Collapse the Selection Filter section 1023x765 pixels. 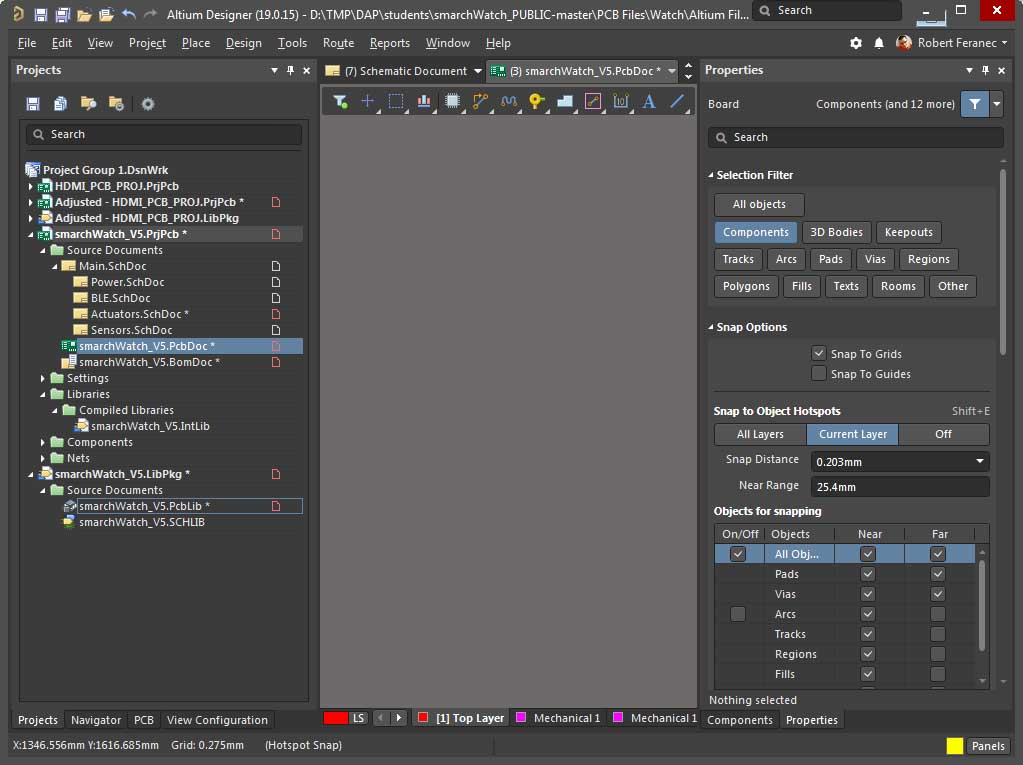pyautogui.click(x=711, y=175)
